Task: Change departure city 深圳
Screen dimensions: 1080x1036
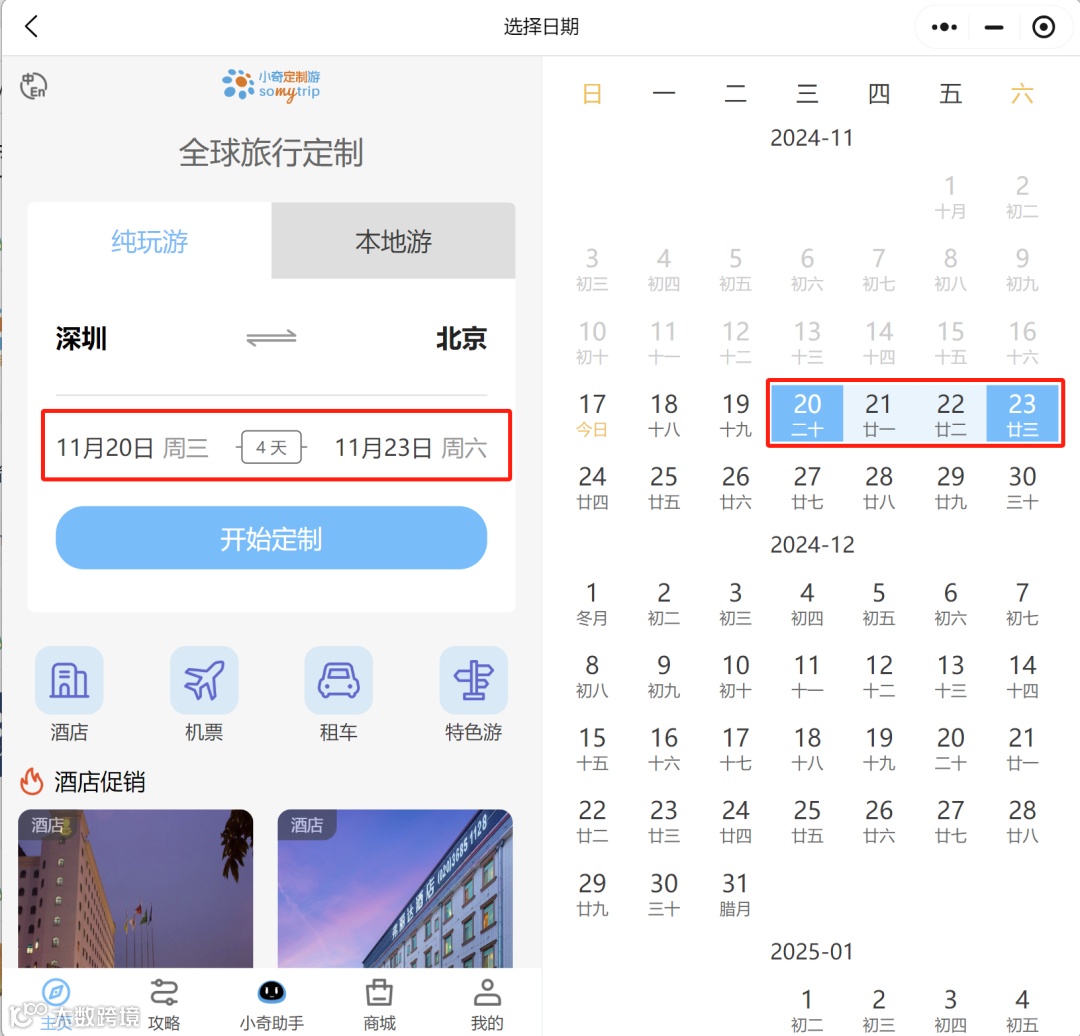Action: tap(81, 338)
